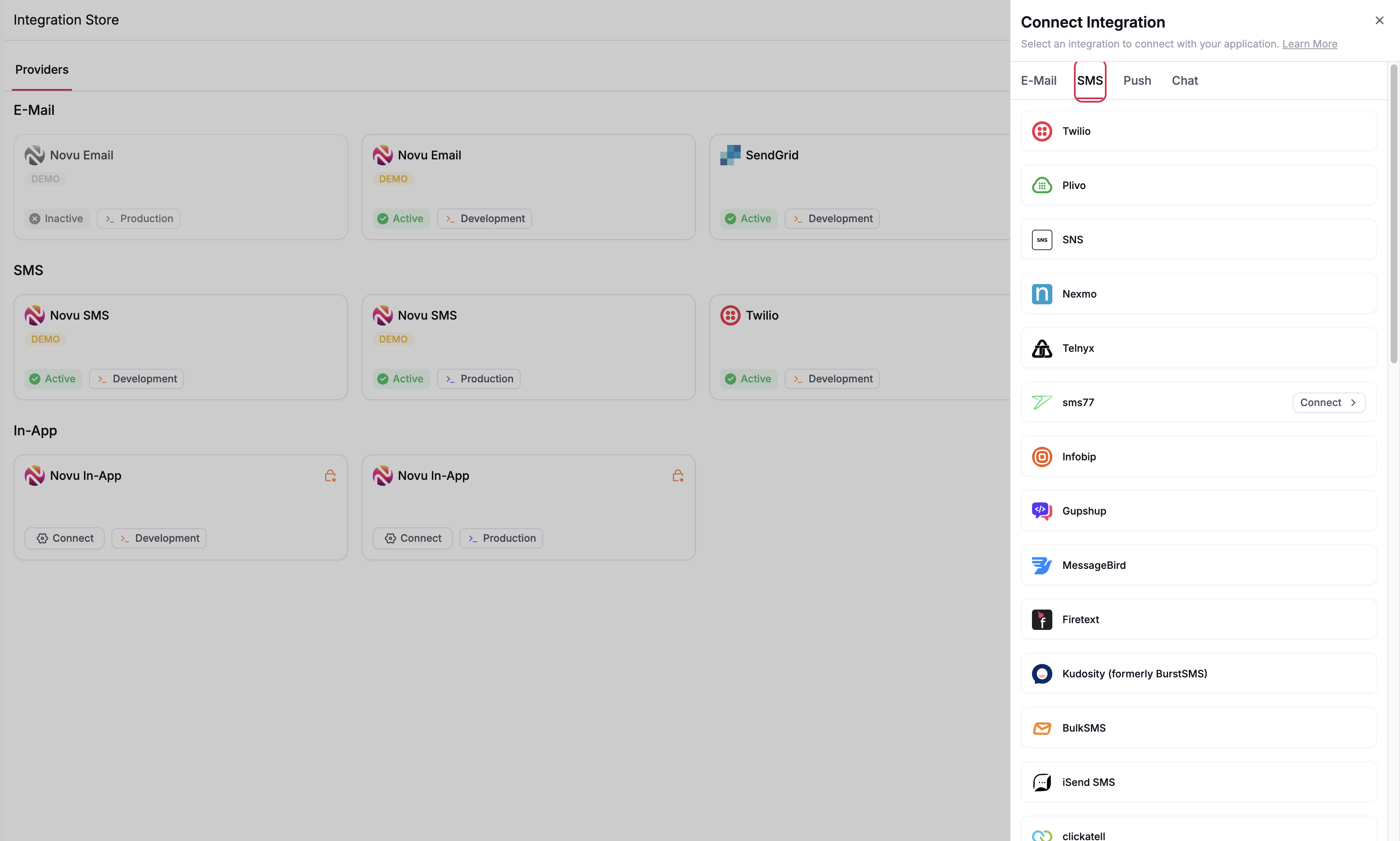
Task: Select the Plivo cloud icon
Action: pyautogui.click(x=1042, y=185)
